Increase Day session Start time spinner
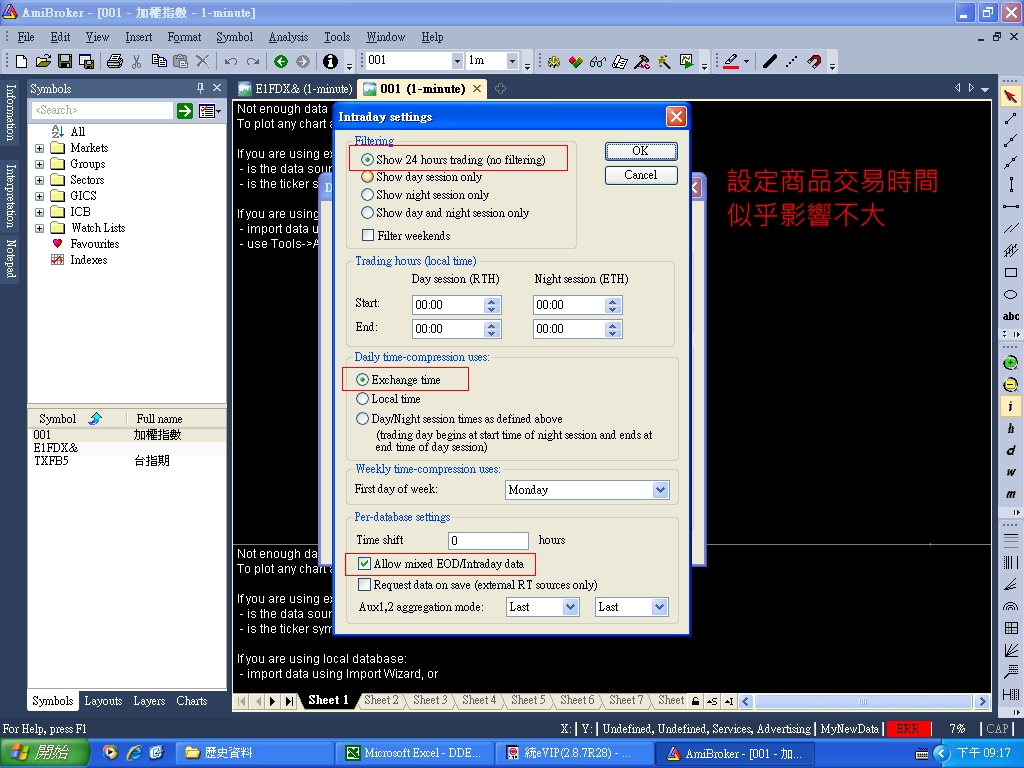This screenshot has height=768, width=1024. 492,301
